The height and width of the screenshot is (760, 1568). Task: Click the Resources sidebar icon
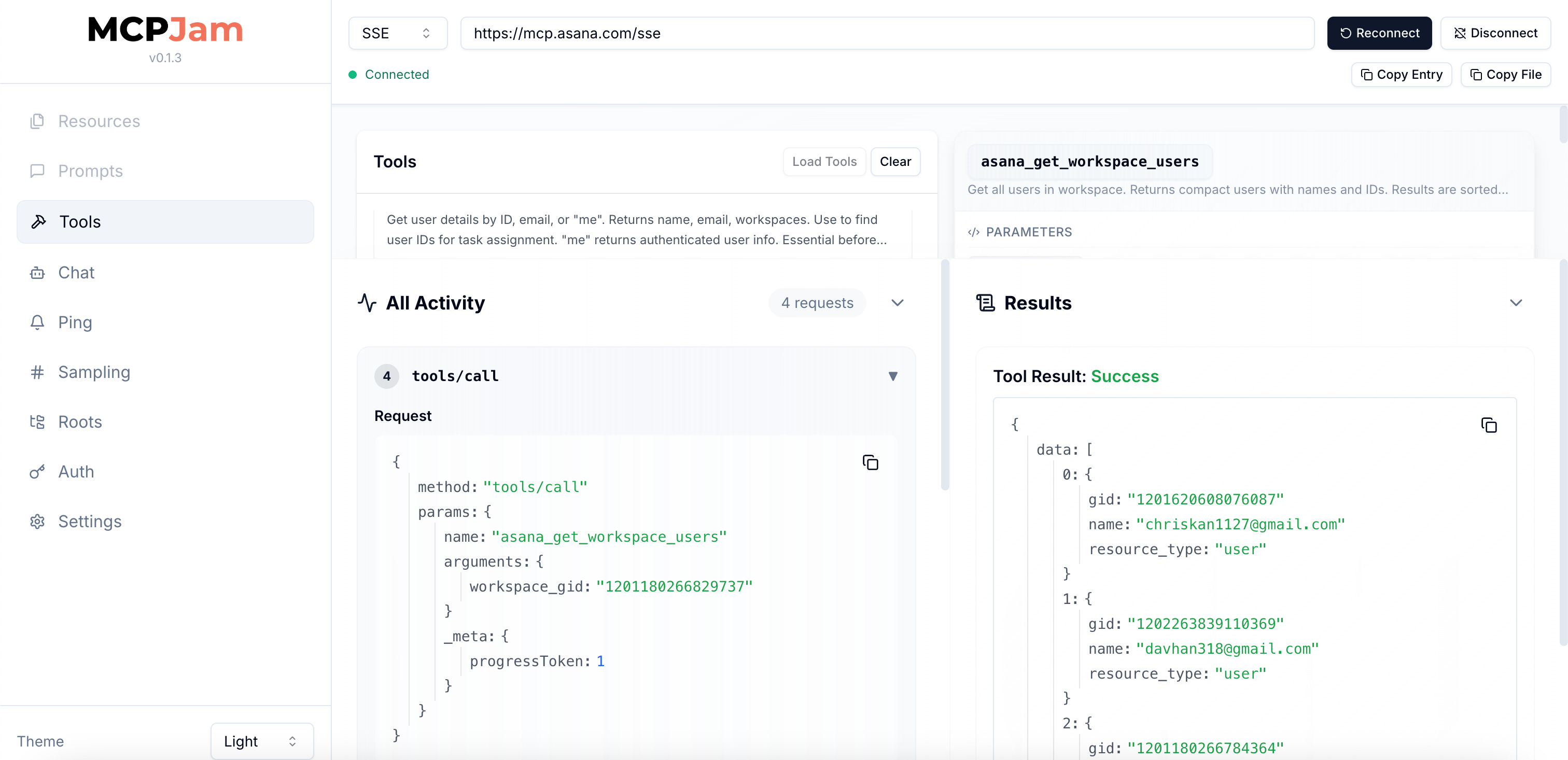click(37, 121)
